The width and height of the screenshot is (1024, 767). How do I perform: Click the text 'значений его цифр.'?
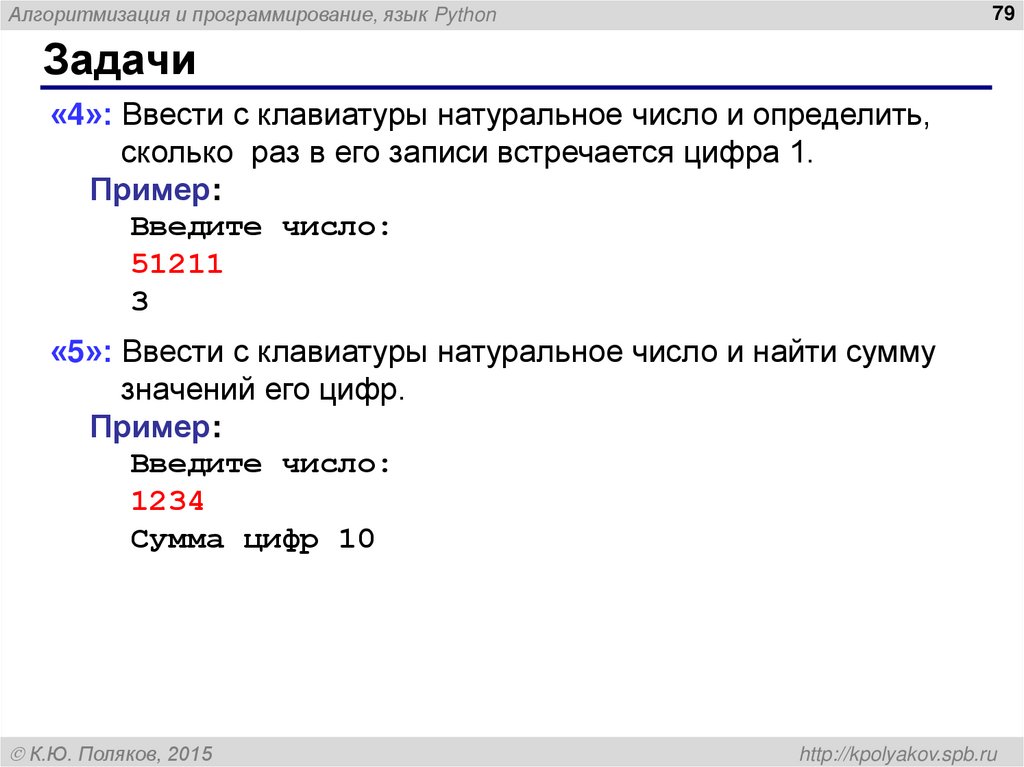coord(263,390)
